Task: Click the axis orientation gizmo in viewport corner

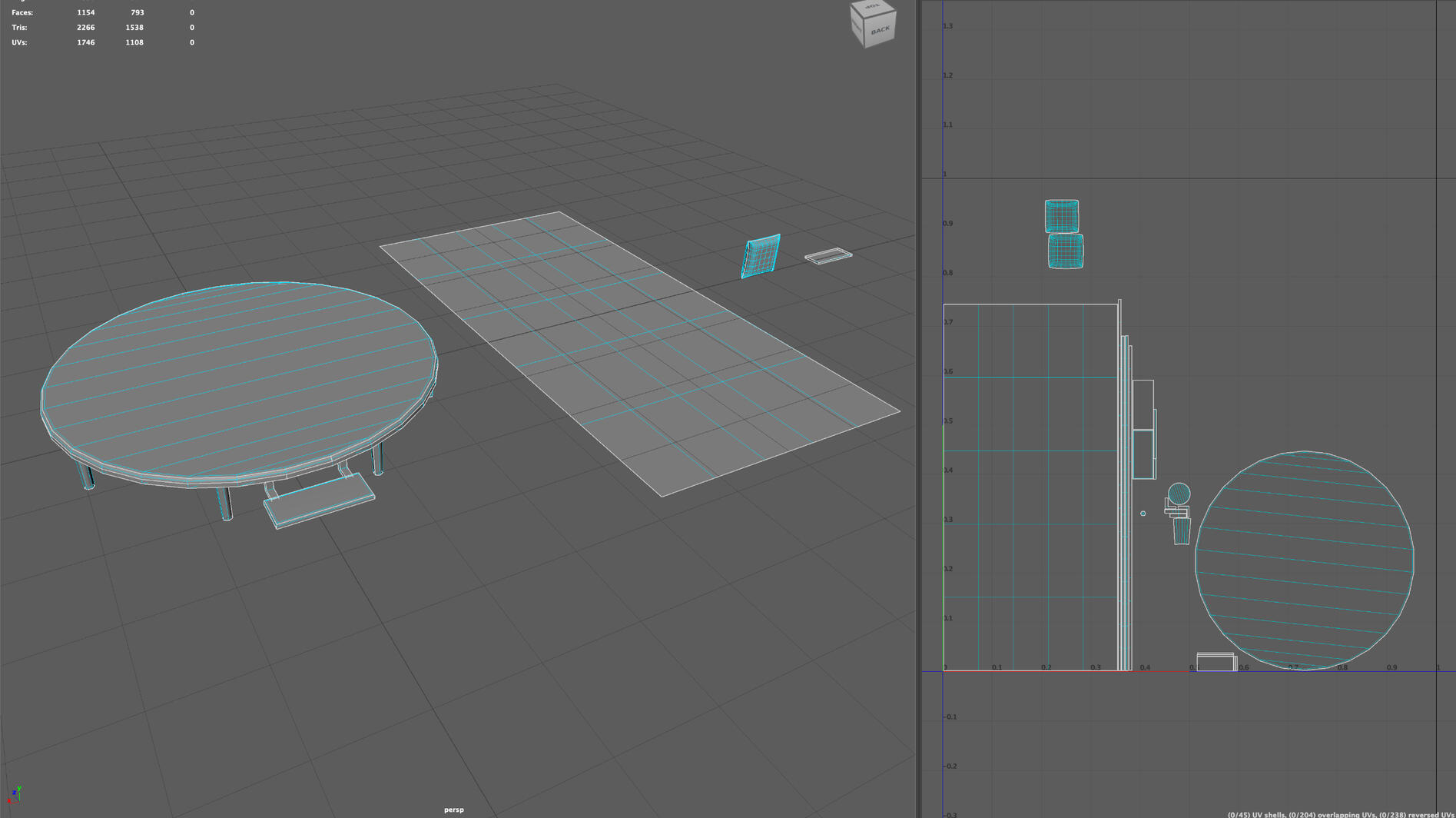Action: tap(18, 796)
